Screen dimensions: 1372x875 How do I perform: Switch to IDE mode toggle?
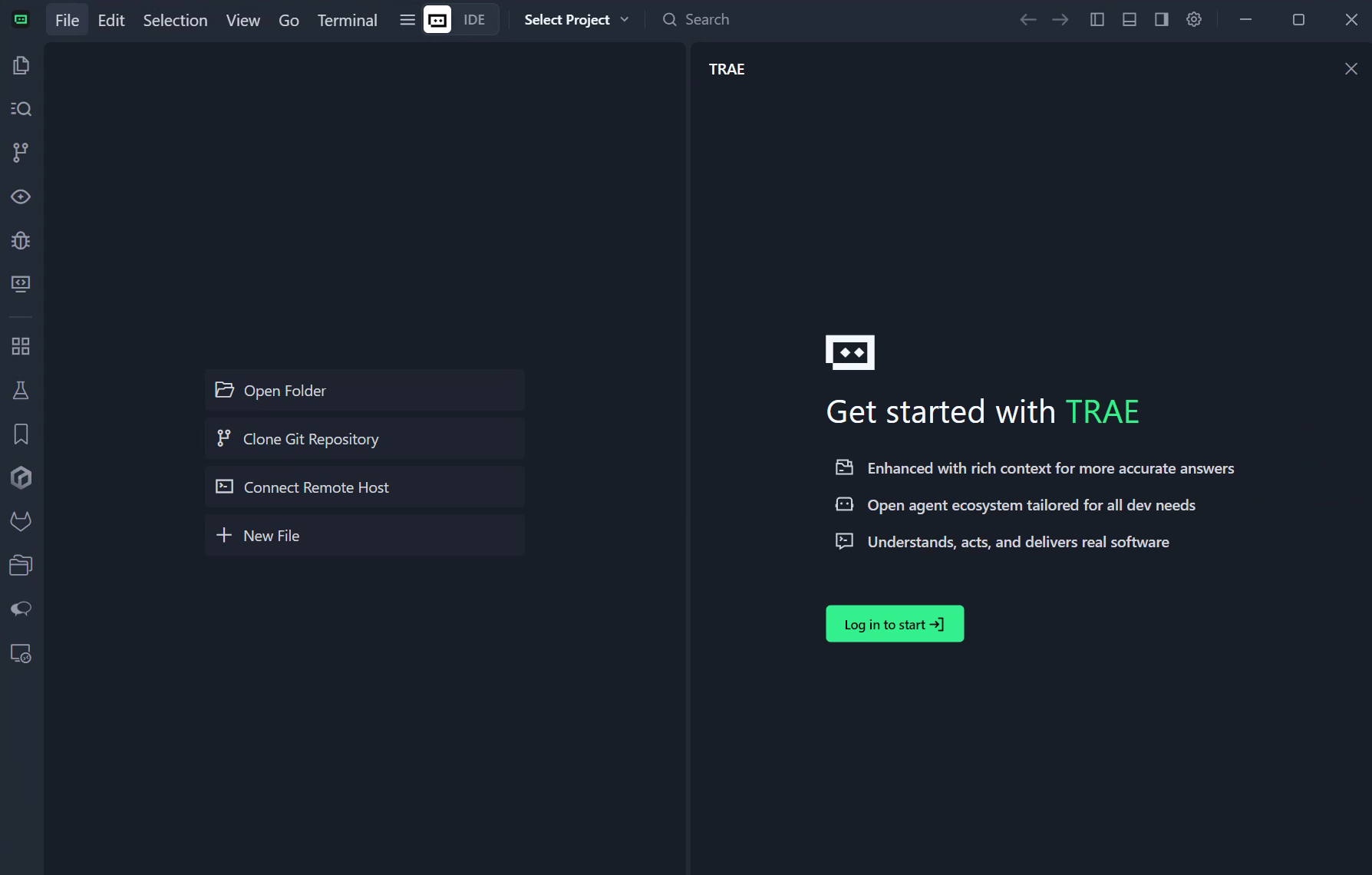[x=473, y=20]
